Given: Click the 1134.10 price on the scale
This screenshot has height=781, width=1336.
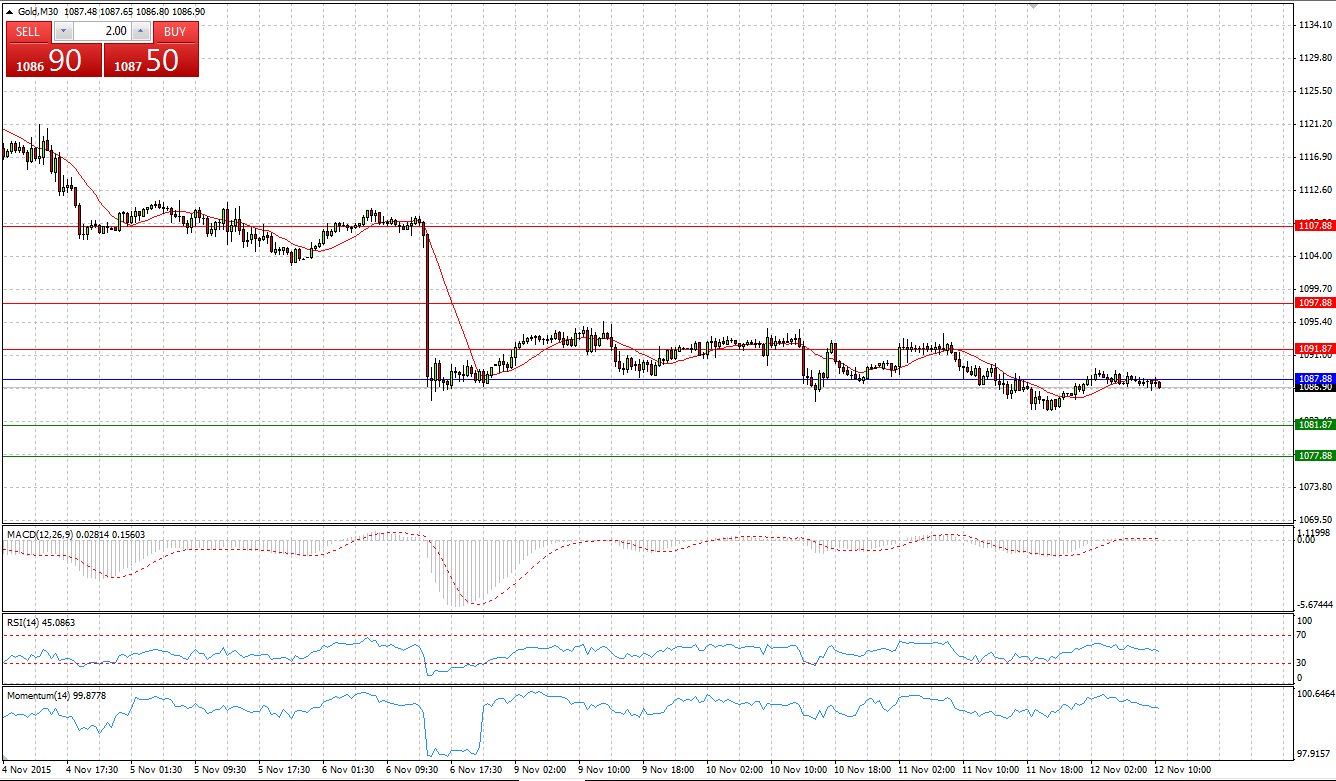Looking at the screenshot, I should 1313,25.
